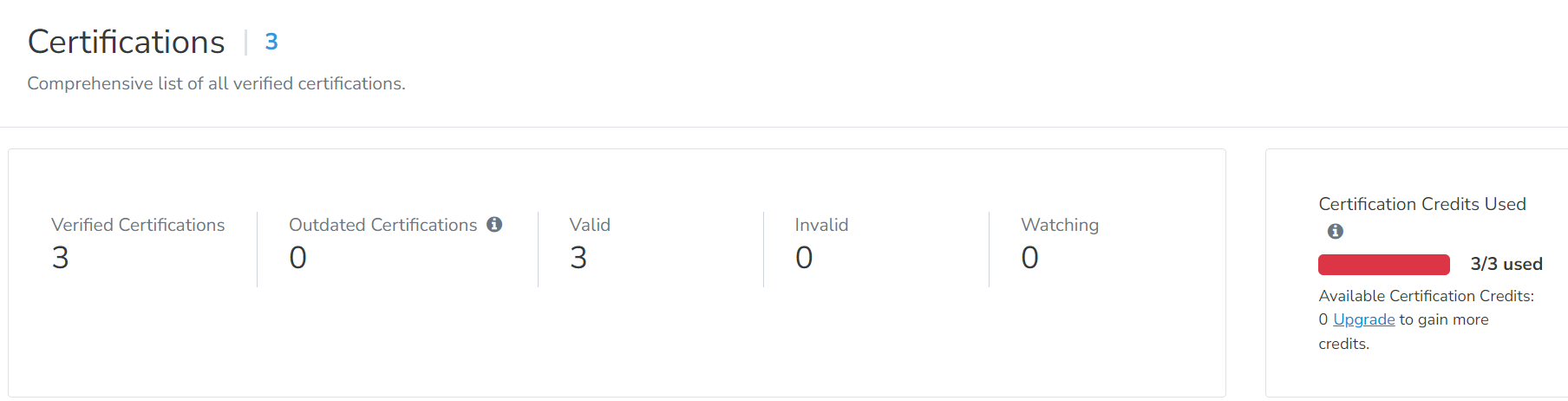The height and width of the screenshot is (401, 1568).
Task: Select the Watching stat label
Action: tap(1060, 225)
